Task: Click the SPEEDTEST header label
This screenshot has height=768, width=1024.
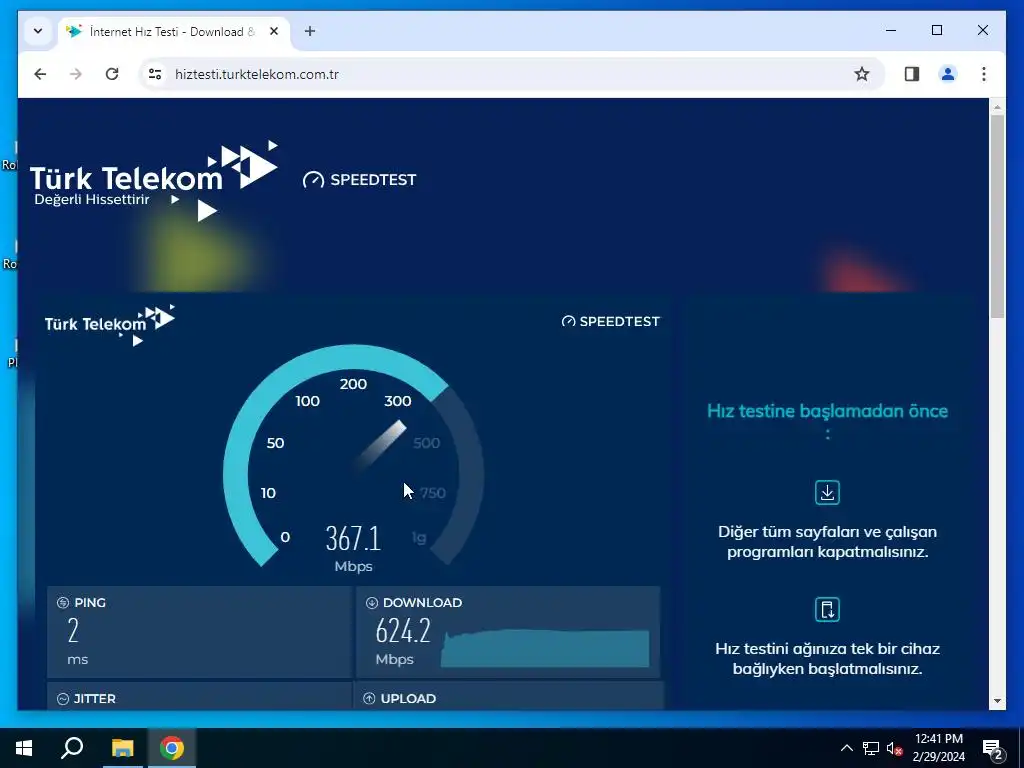Action: tap(360, 180)
